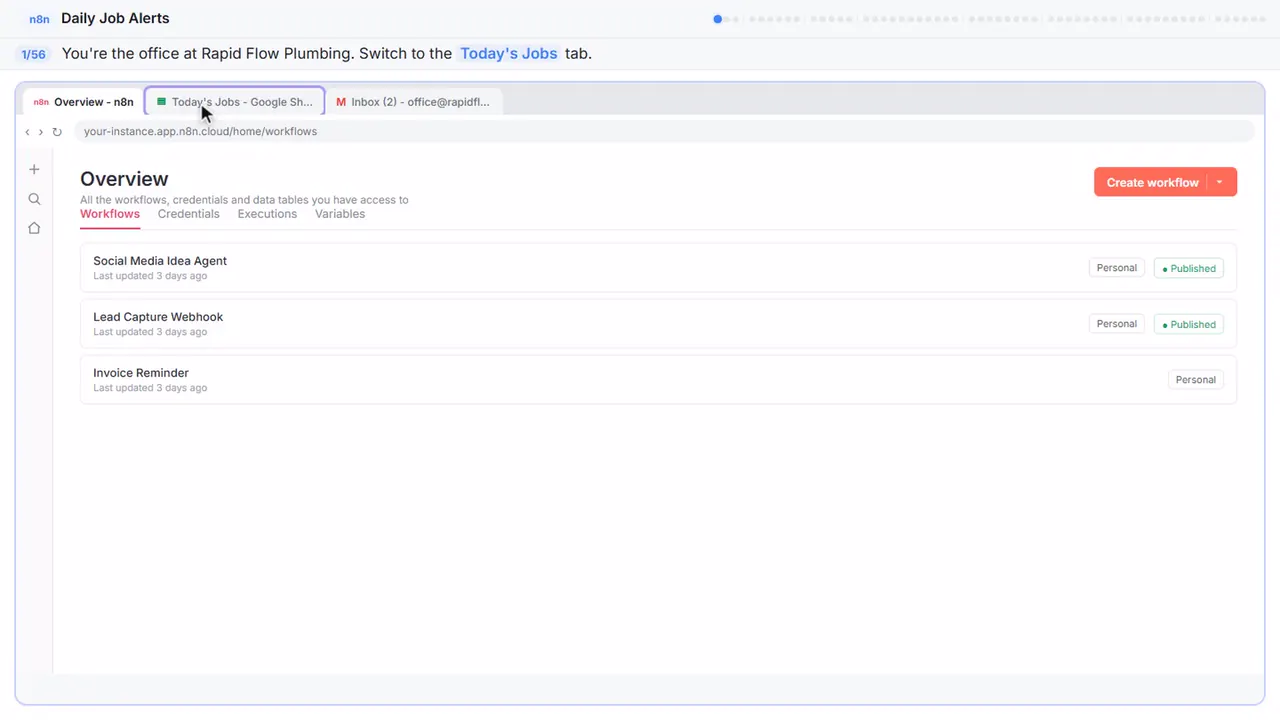Viewport: 1280px width, 720px height.
Task: Open the Social Media Idea Agent workflow
Action: click(658, 268)
